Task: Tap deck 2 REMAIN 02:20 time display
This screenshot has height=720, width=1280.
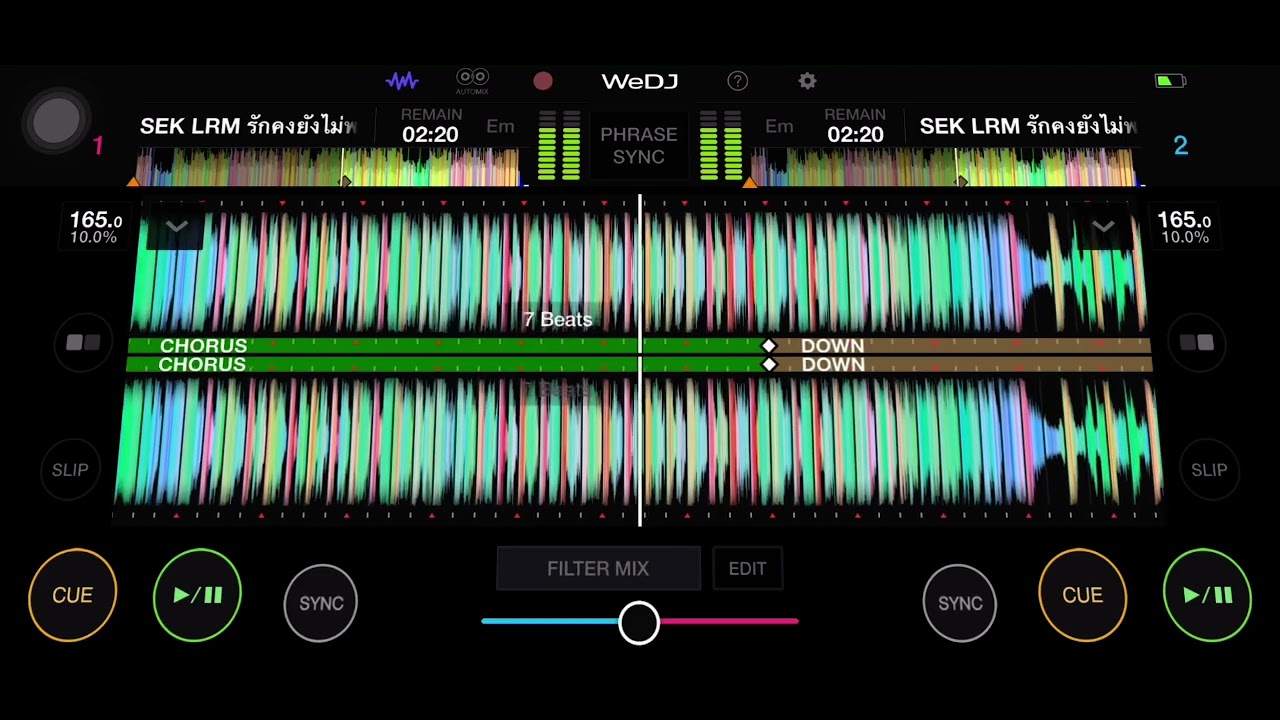Action: (x=855, y=126)
